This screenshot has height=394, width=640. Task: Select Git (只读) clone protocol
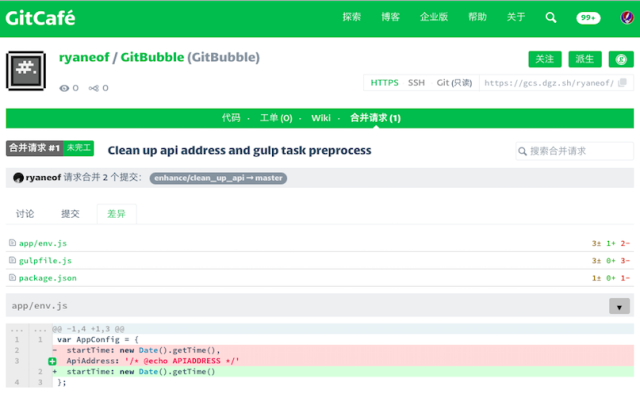click(x=454, y=83)
